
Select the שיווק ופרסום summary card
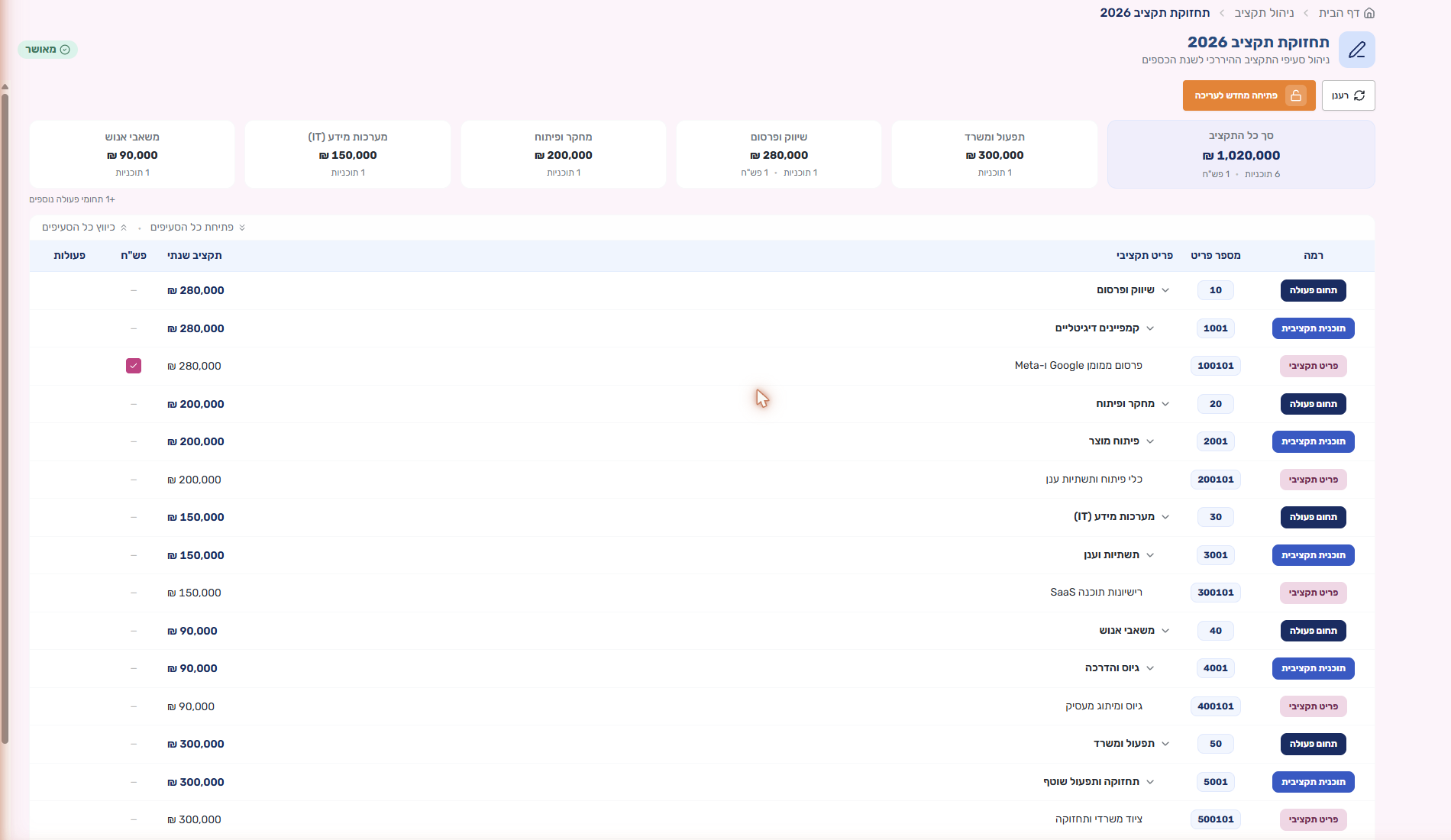(779, 154)
